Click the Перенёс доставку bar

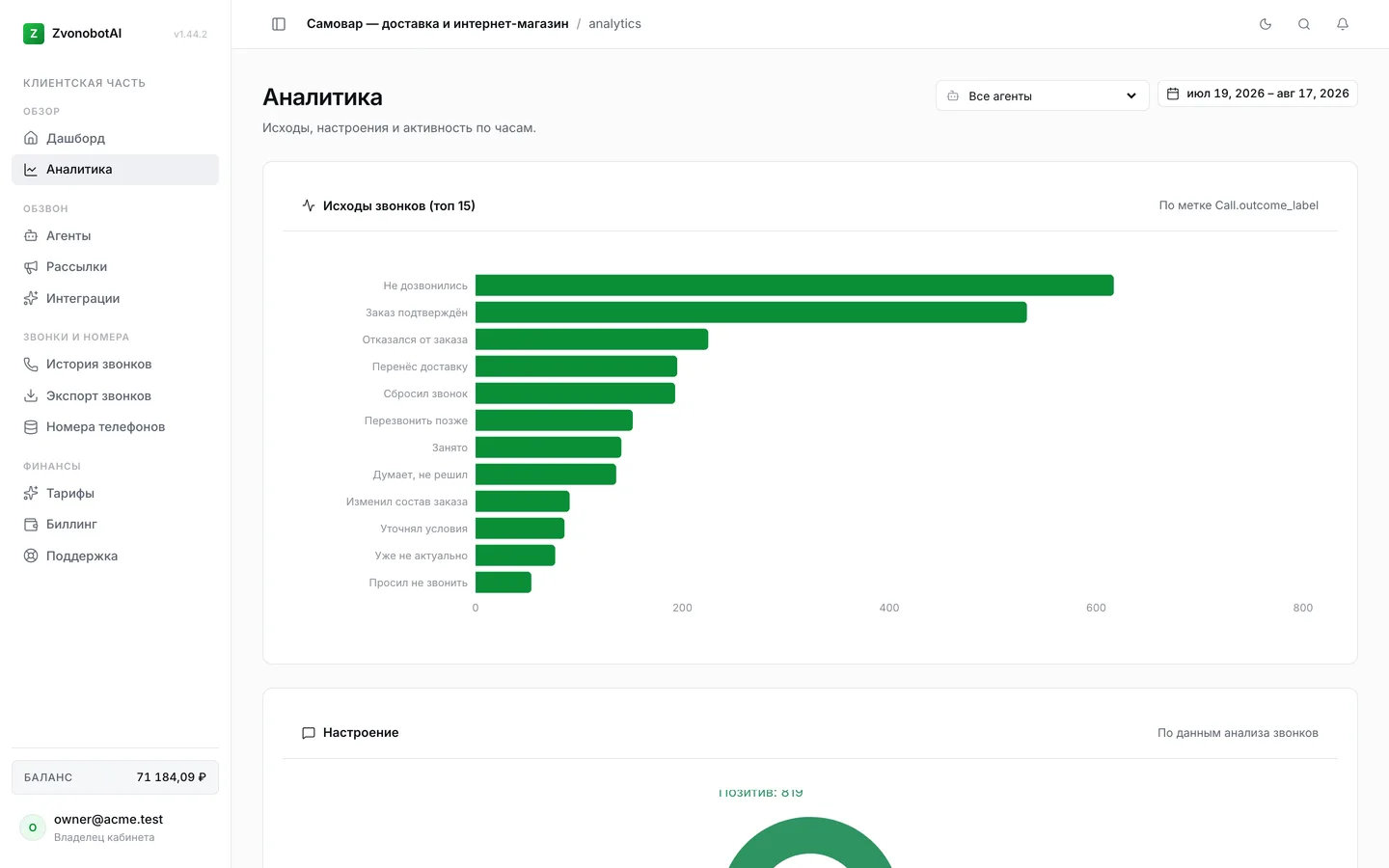(x=576, y=366)
